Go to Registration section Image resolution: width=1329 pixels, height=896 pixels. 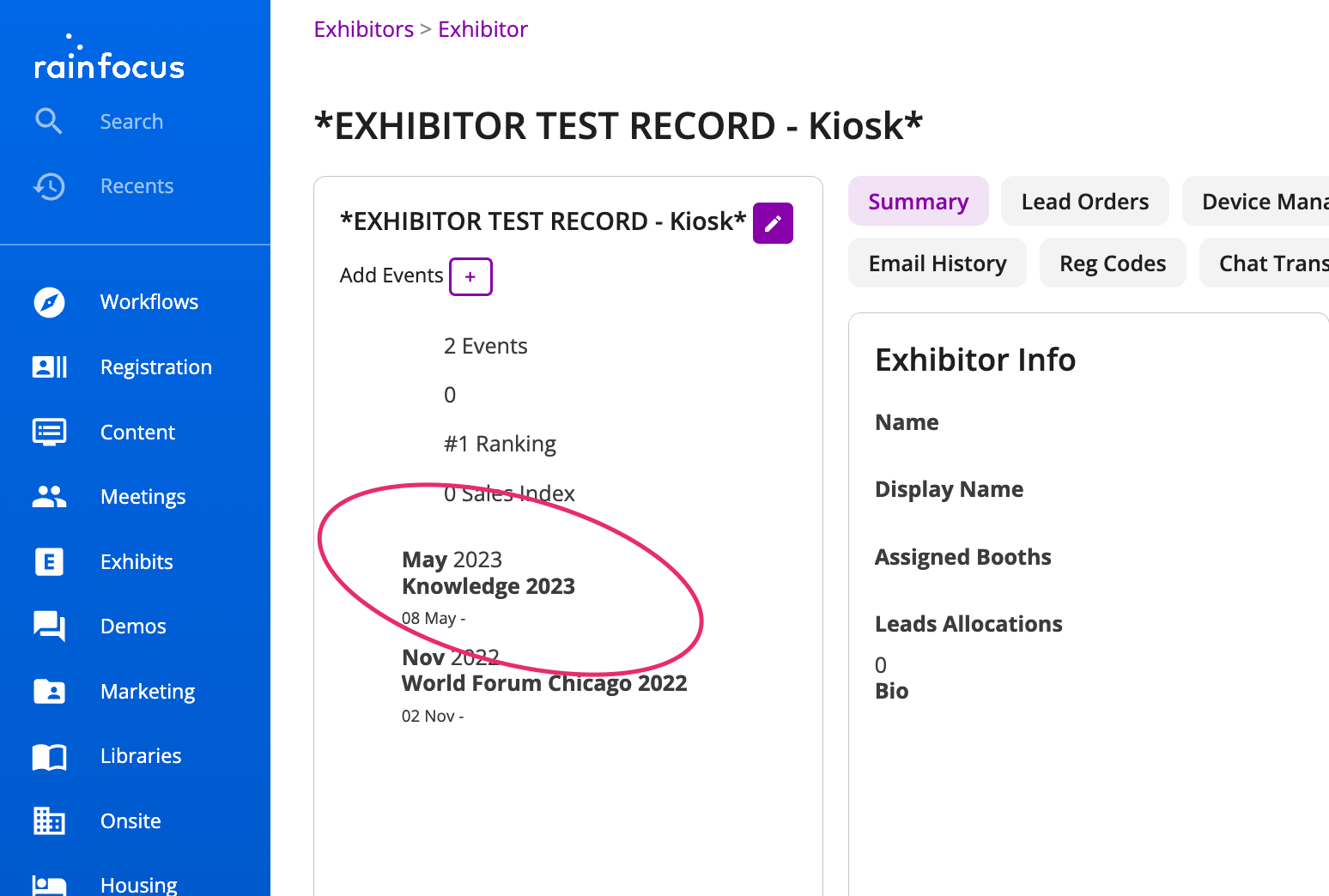[x=156, y=367]
